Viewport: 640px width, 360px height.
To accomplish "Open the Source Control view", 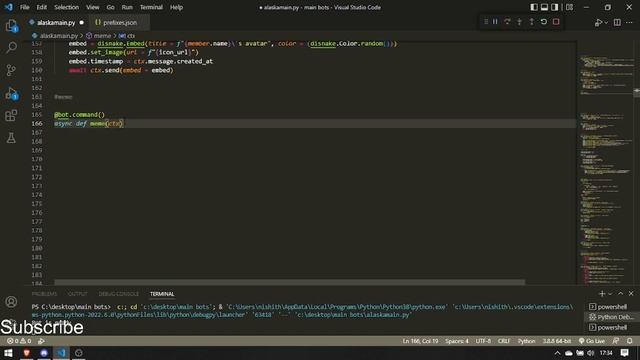I will click(11, 70).
